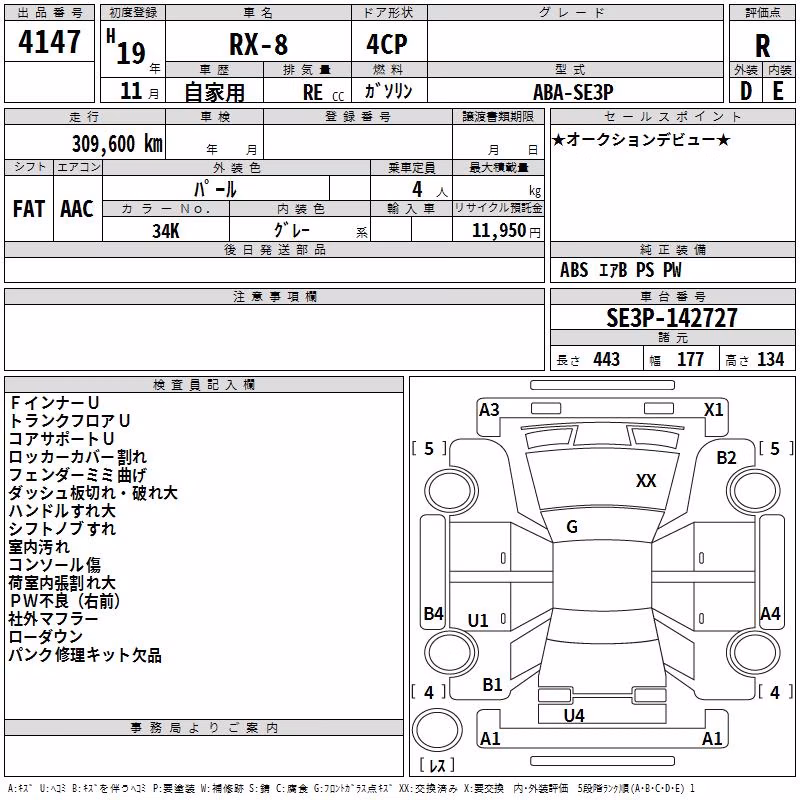
Task: Click height value 134
Action: click(770, 360)
